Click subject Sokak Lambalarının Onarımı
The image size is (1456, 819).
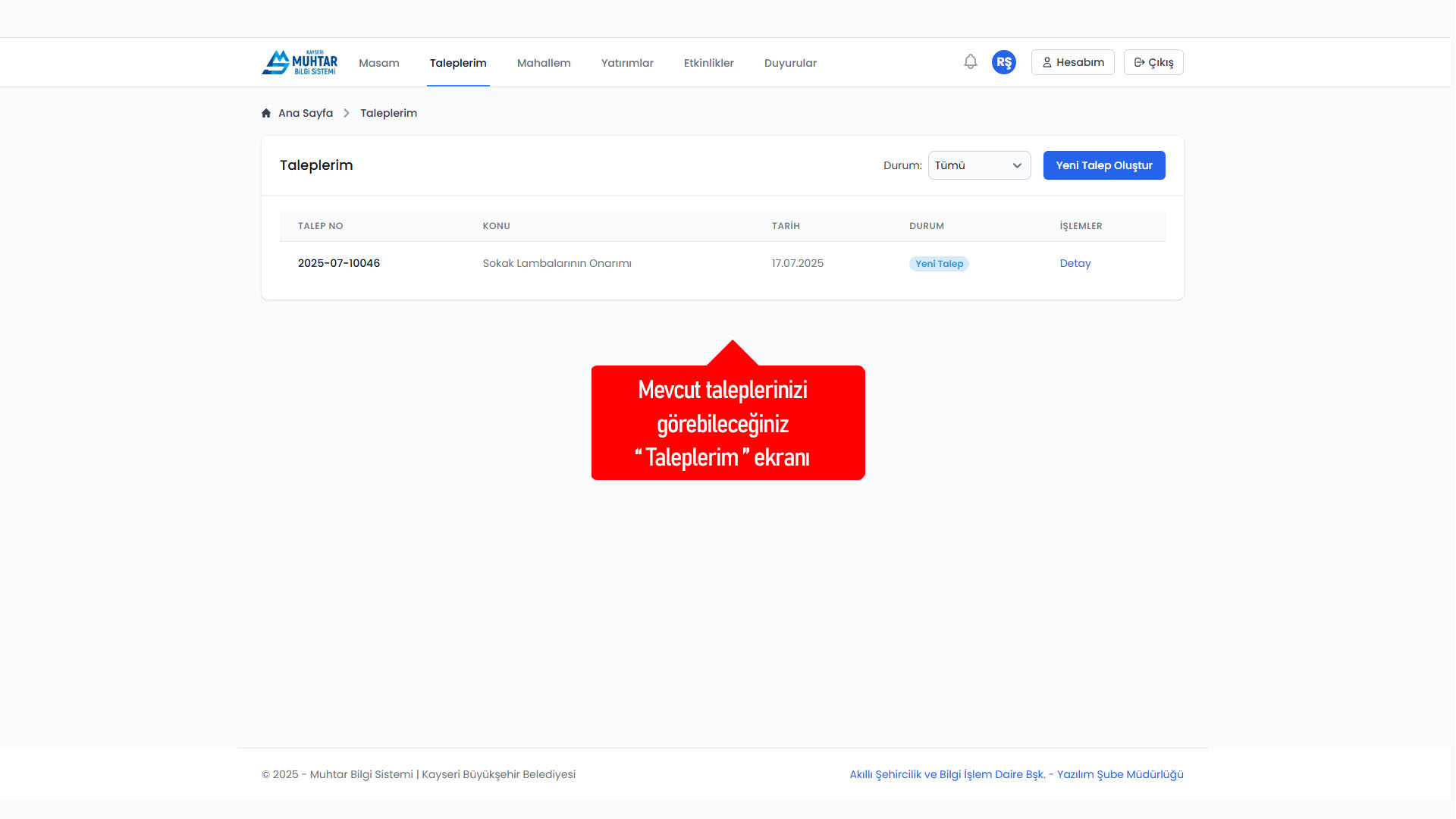coord(557,263)
